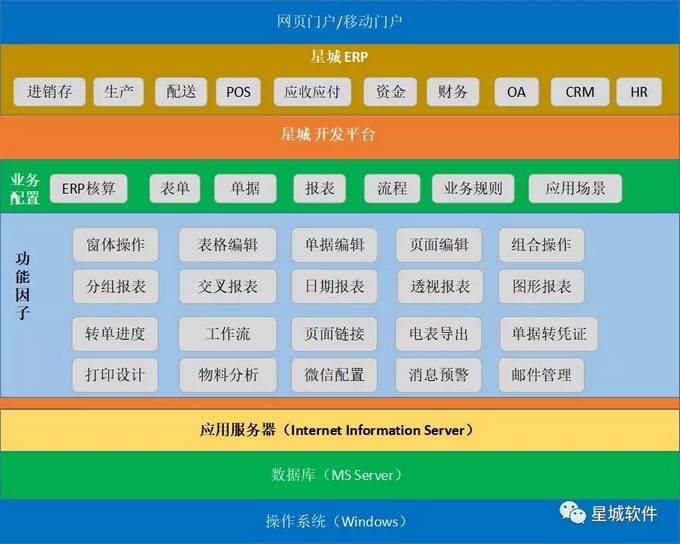Click the 消息预警 function box

[438, 375]
